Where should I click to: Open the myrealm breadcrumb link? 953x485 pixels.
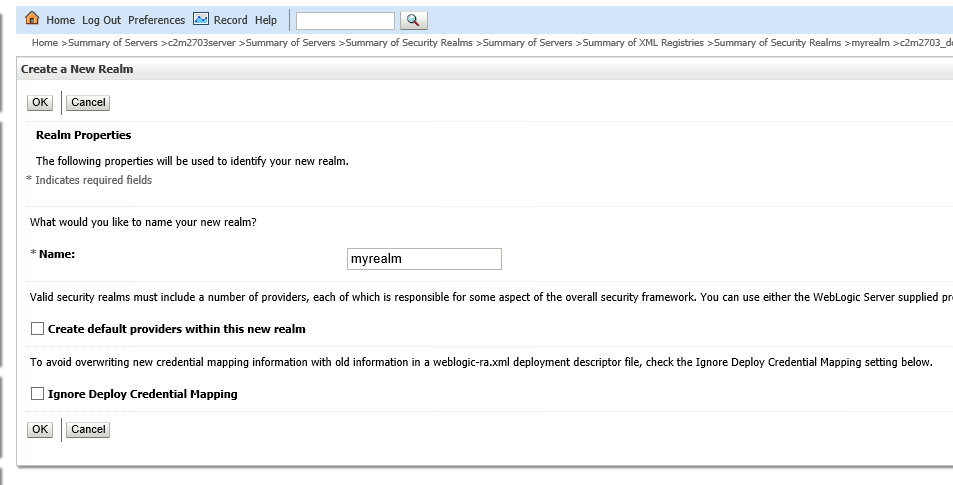(x=870, y=43)
